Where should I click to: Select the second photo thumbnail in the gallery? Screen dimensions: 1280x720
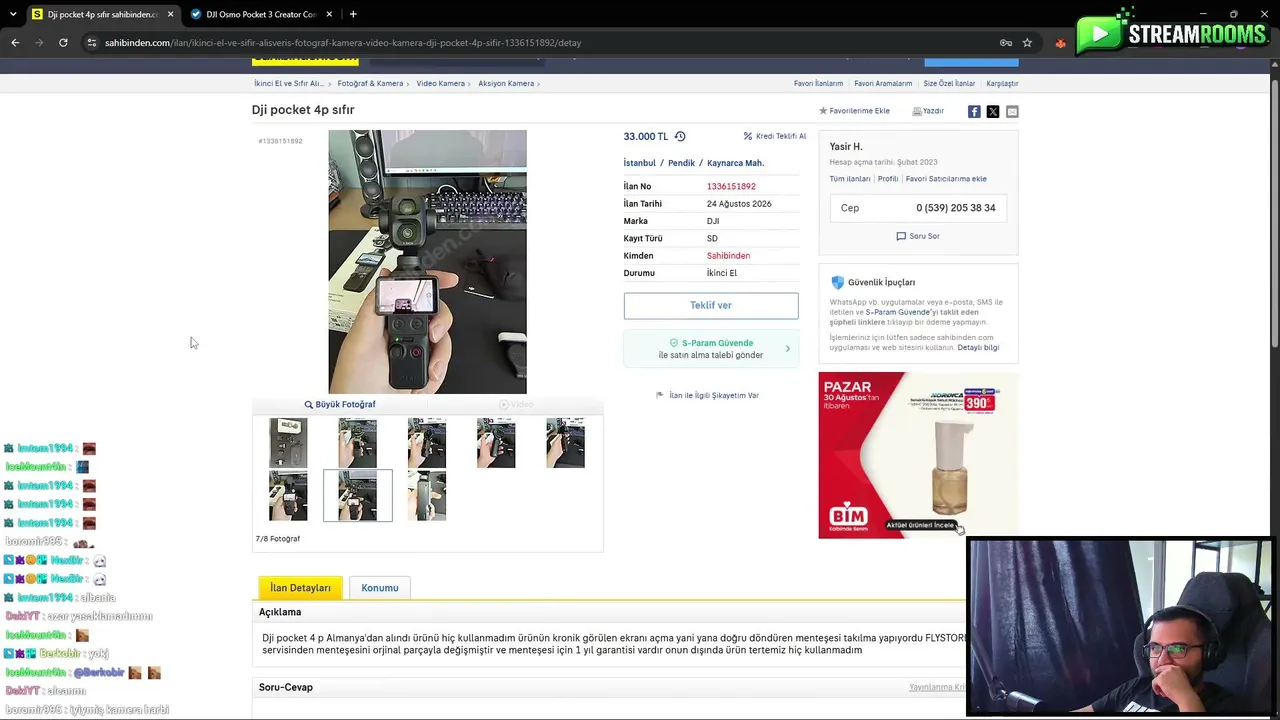[357, 443]
